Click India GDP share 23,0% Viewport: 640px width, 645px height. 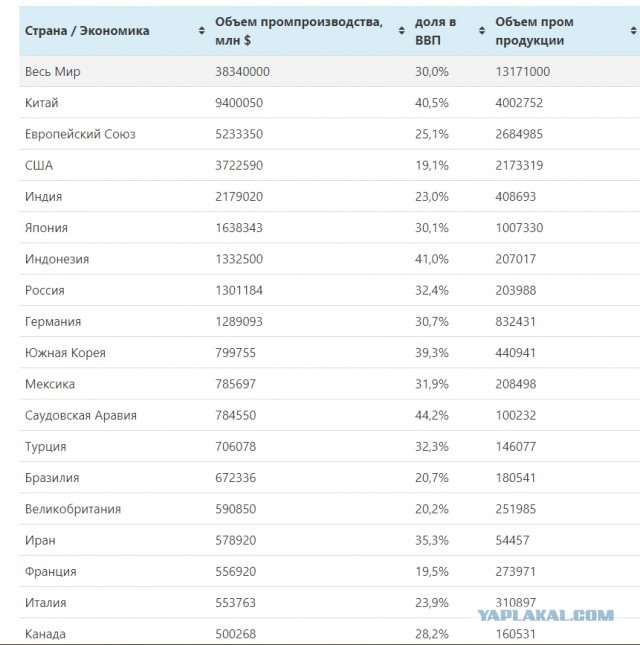click(431, 197)
